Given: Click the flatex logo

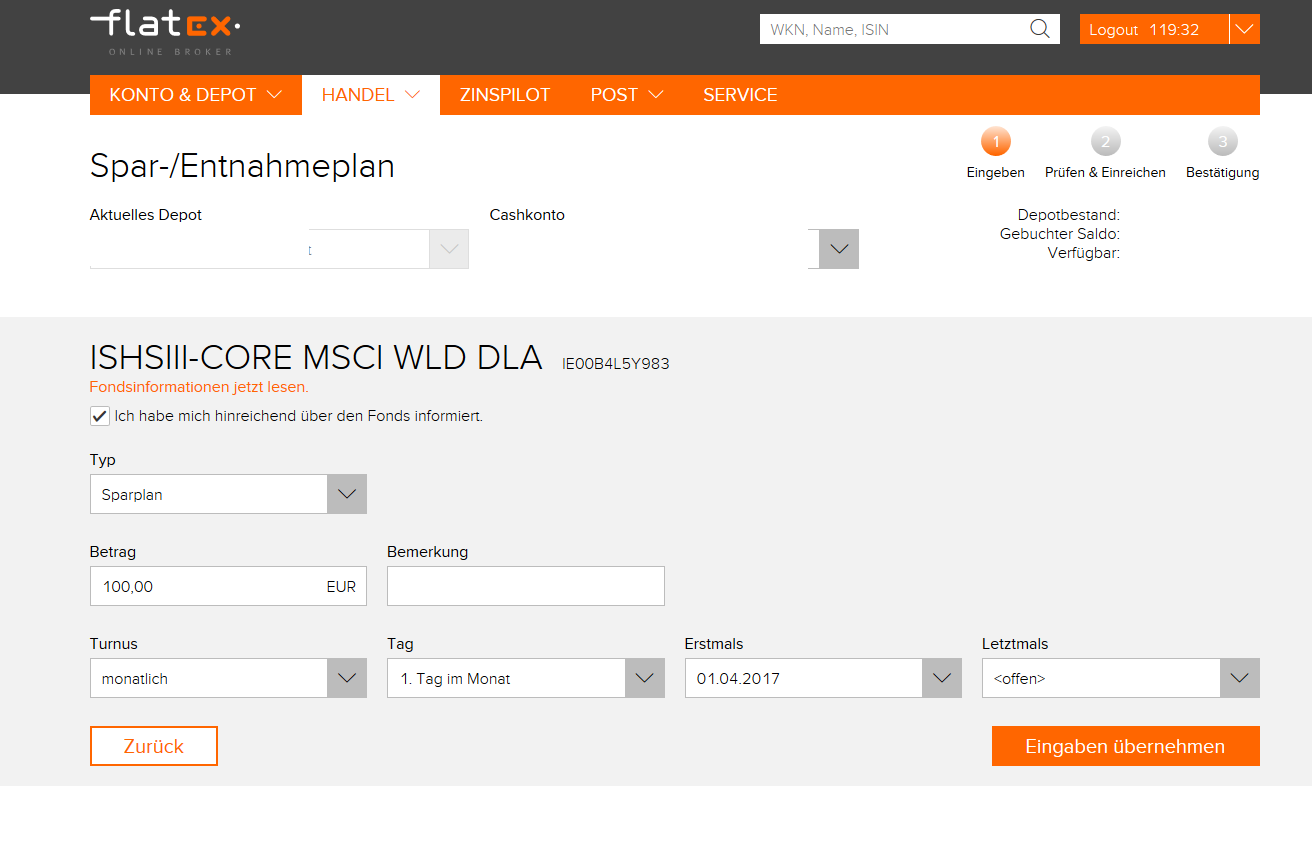Looking at the screenshot, I should [x=165, y=31].
